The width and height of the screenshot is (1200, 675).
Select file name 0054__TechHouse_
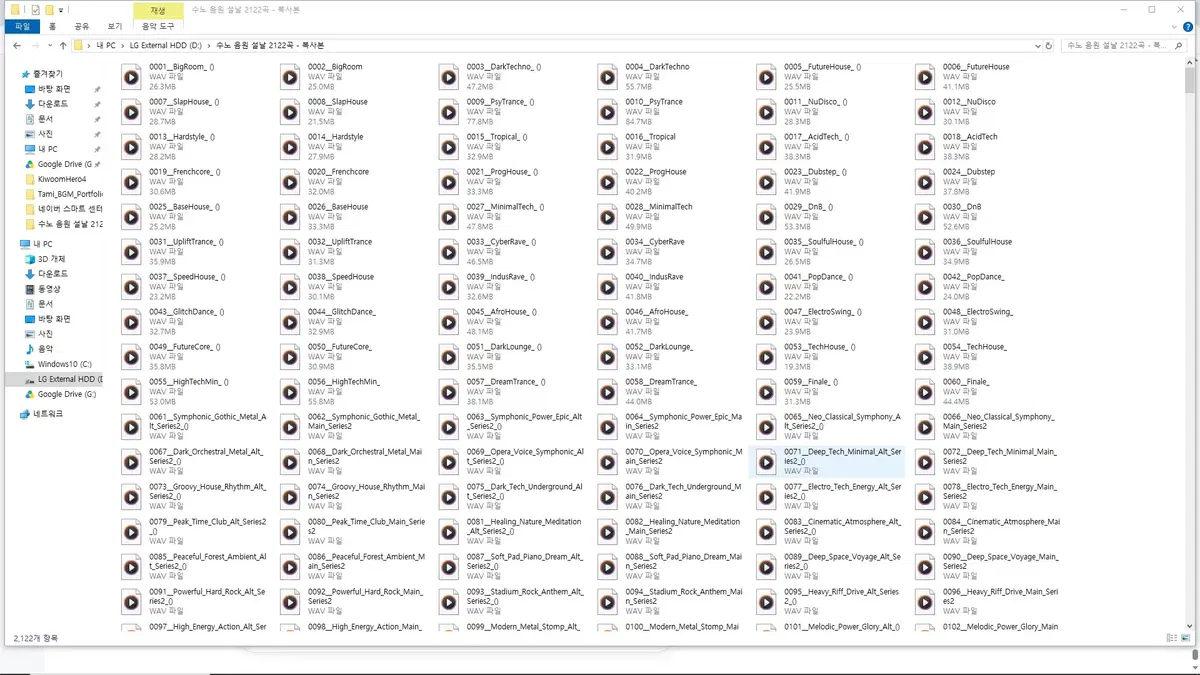974,347
